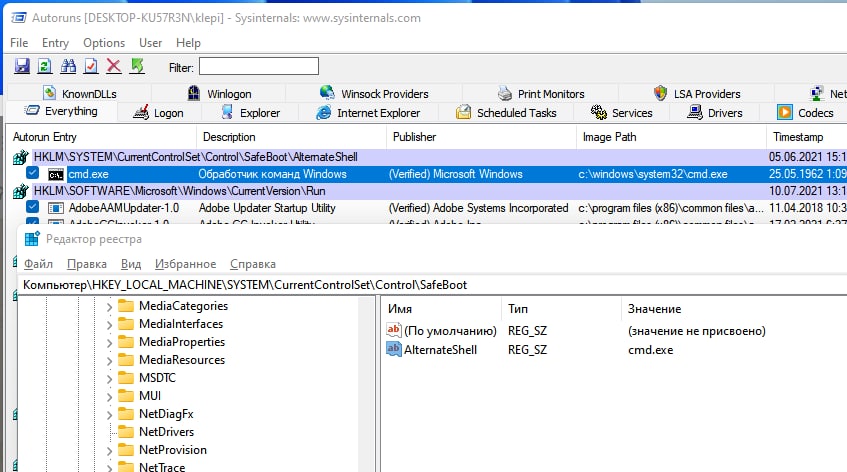Sort by the Description column header
Screen dimensions: 847x472
click(292, 137)
